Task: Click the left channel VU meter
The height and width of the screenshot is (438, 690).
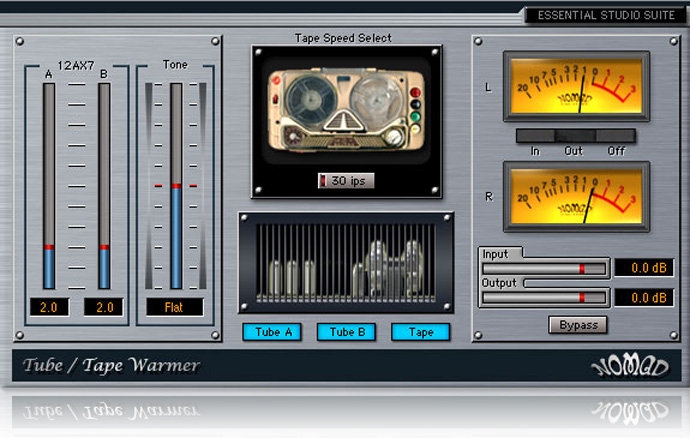Action: [575, 87]
